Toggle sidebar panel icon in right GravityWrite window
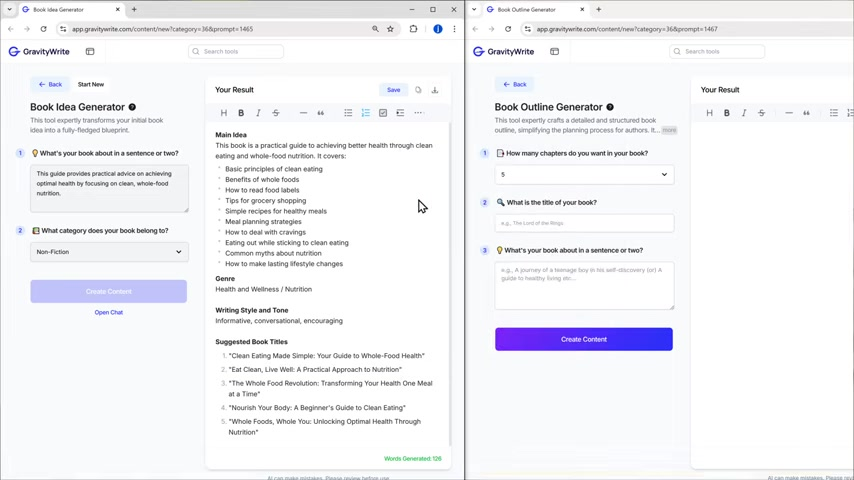 (554, 51)
